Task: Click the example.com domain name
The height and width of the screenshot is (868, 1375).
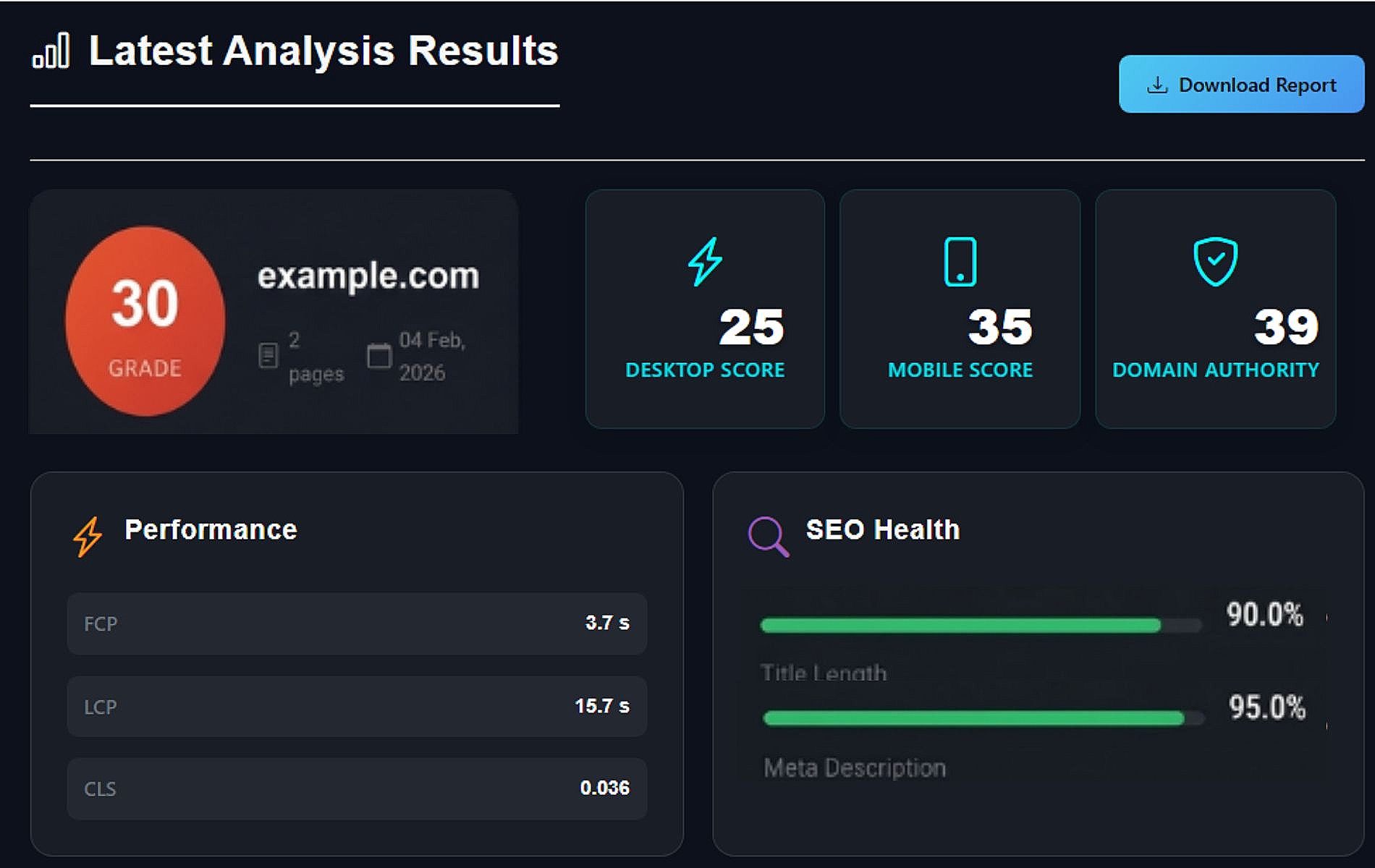Action: (368, 276)
